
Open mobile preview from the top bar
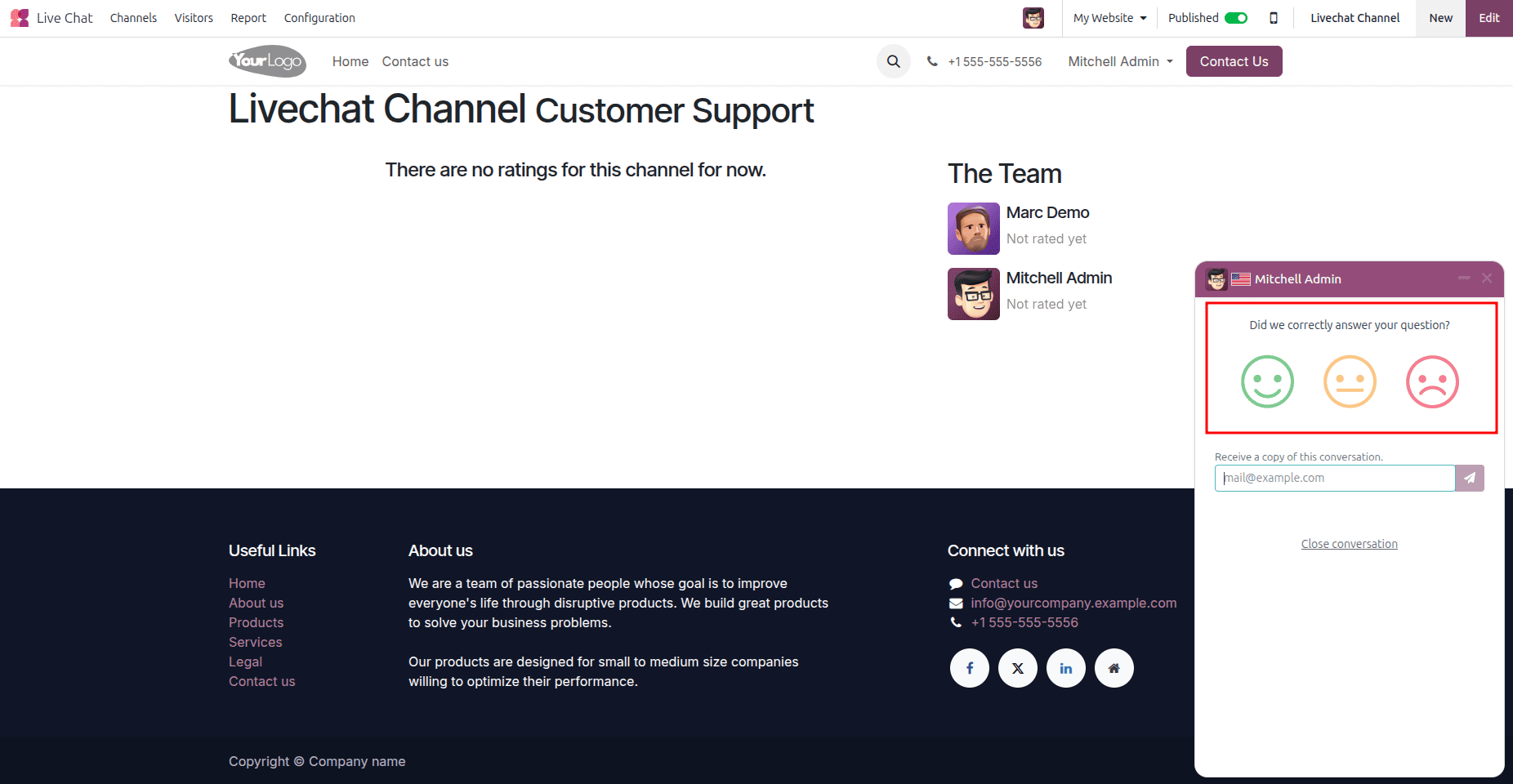[x=1274, y=17]
